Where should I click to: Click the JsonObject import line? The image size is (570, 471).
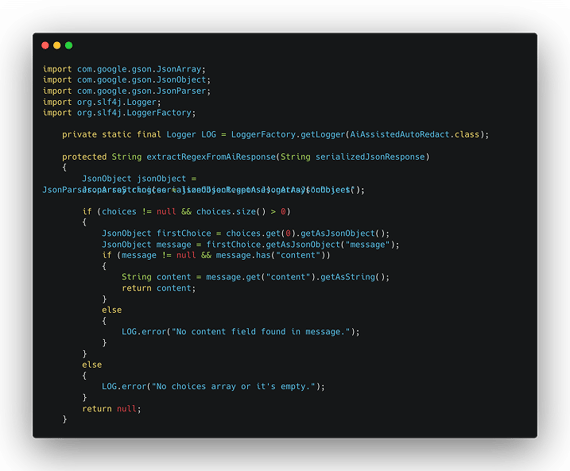pos(127,80)
